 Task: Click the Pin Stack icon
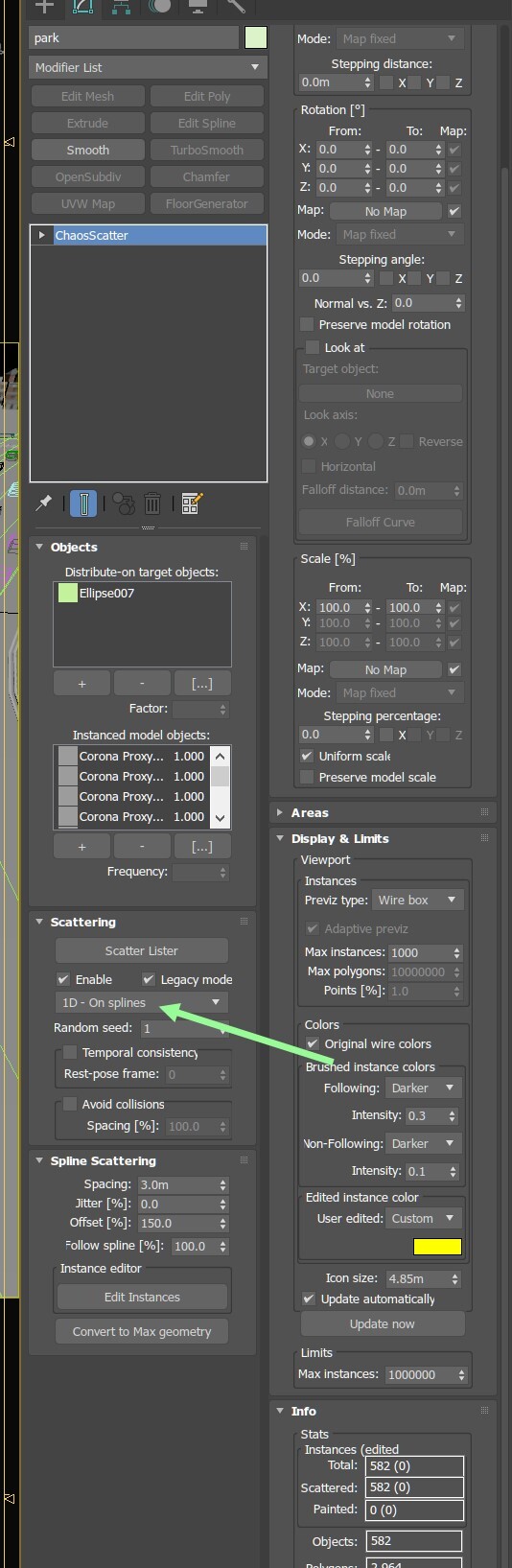[x=44, y=503]
